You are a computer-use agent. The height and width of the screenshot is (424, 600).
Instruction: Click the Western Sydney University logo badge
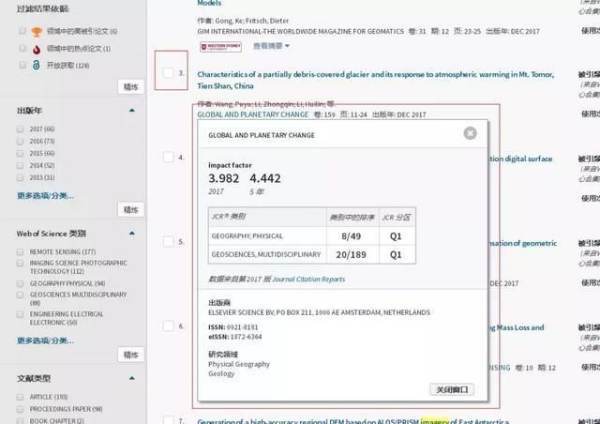[221, 47]
